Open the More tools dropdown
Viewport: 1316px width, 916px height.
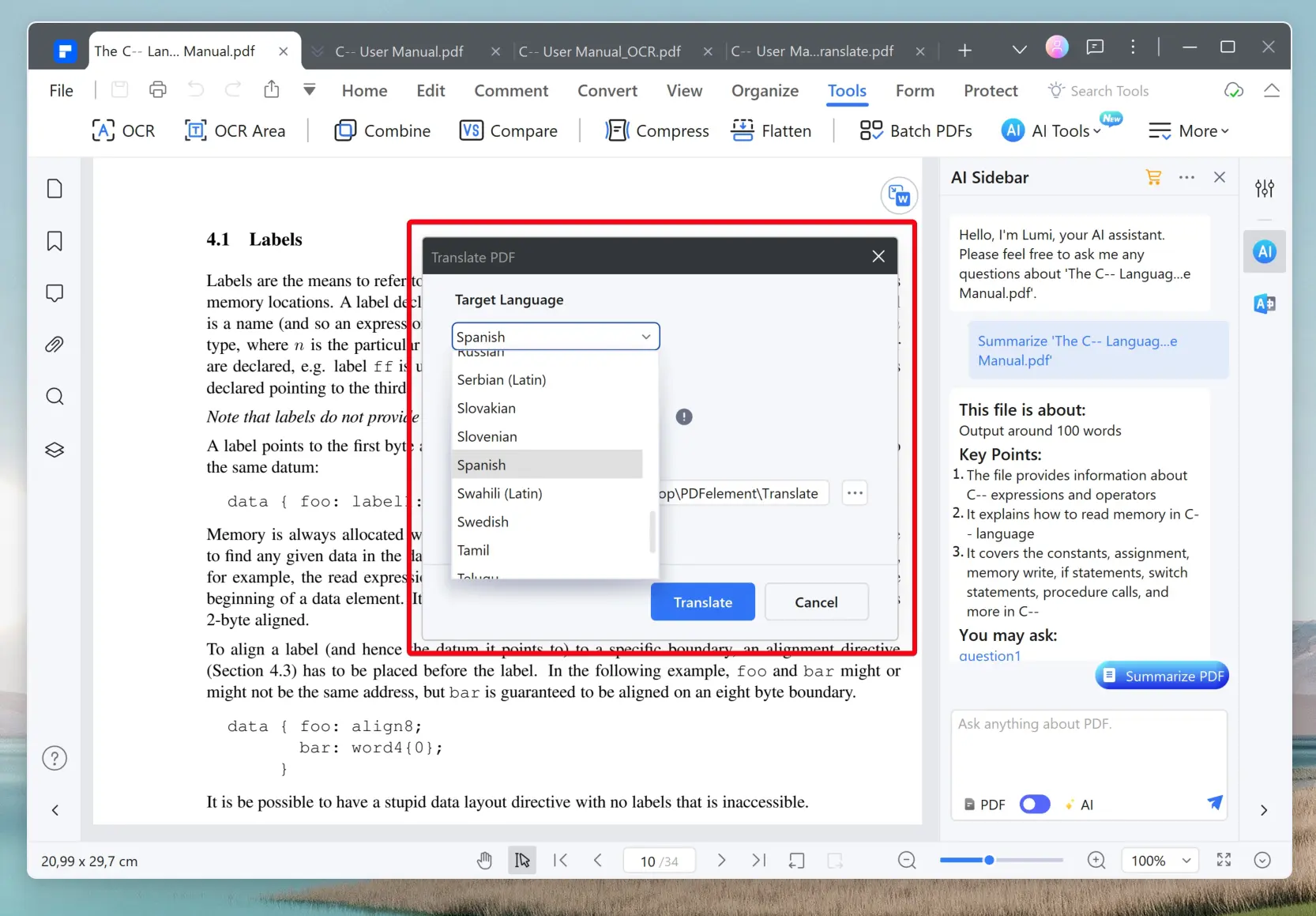point(1189,131)
